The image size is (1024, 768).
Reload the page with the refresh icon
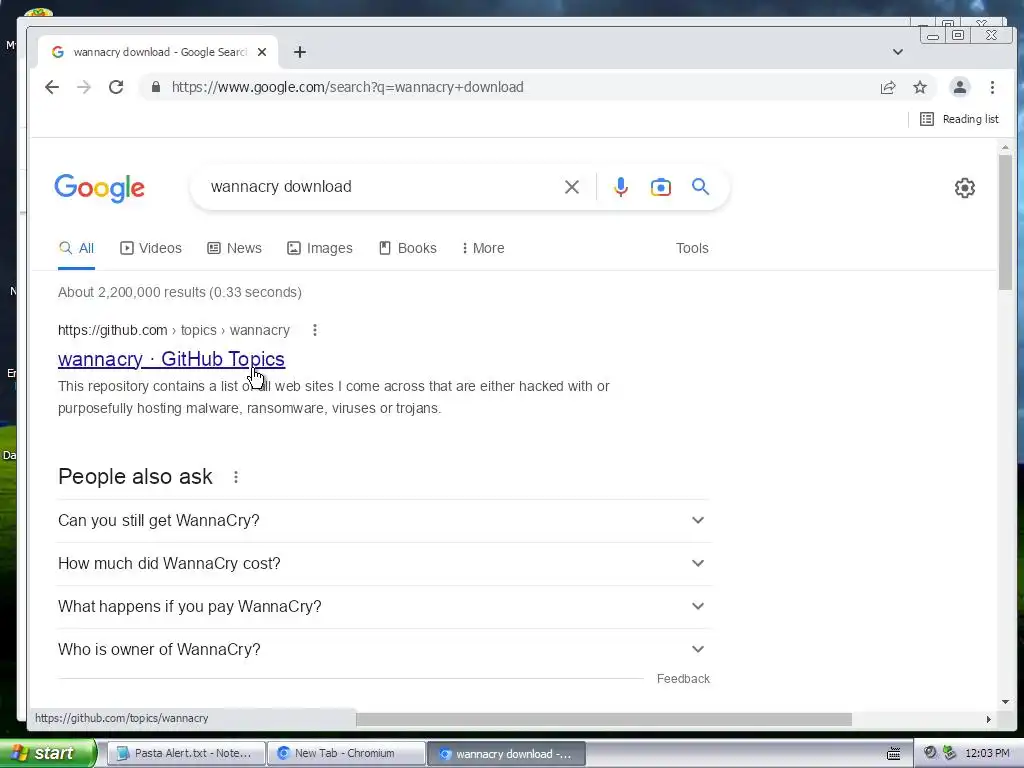116,87
